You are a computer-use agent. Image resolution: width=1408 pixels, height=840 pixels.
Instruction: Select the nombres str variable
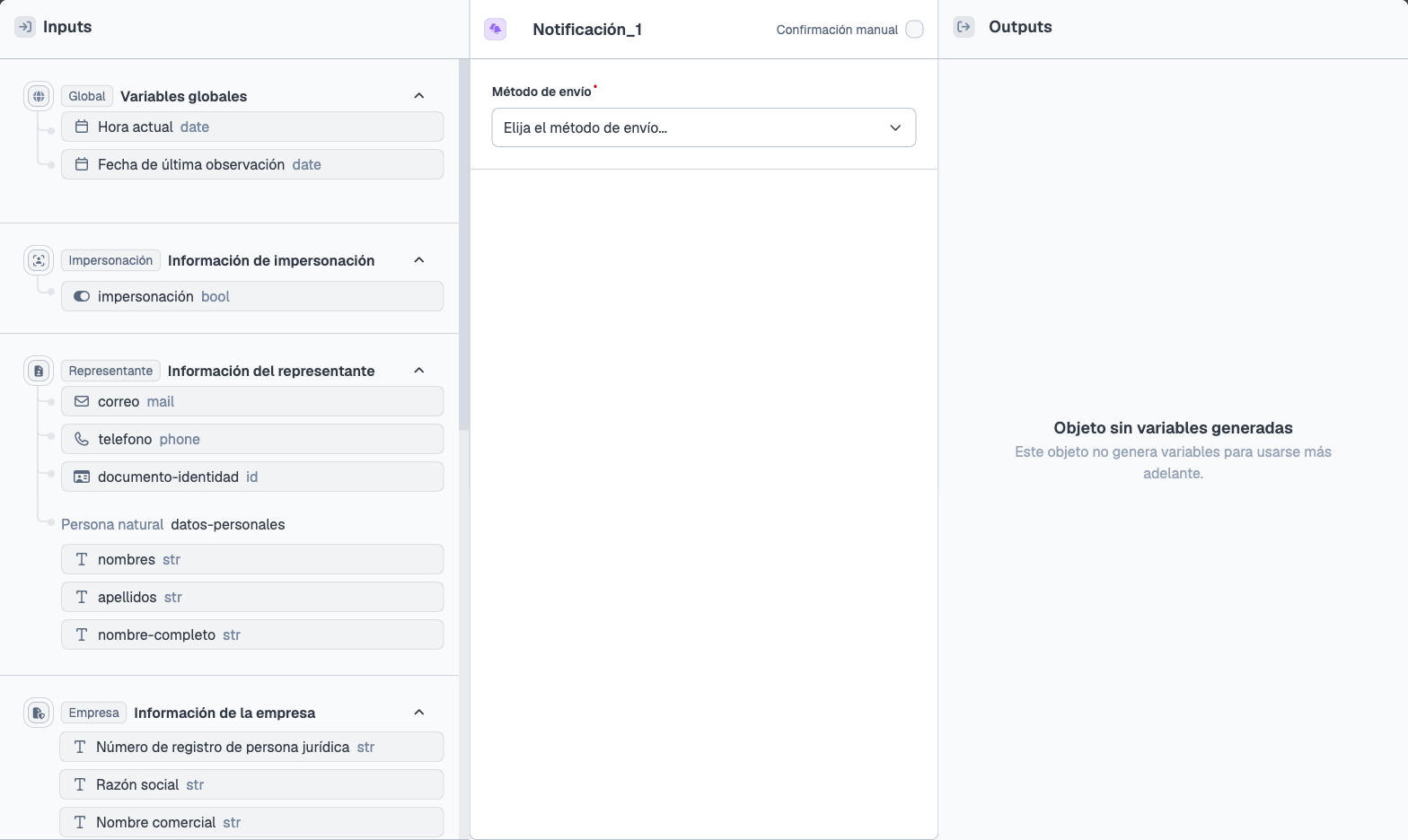[252, 559]
